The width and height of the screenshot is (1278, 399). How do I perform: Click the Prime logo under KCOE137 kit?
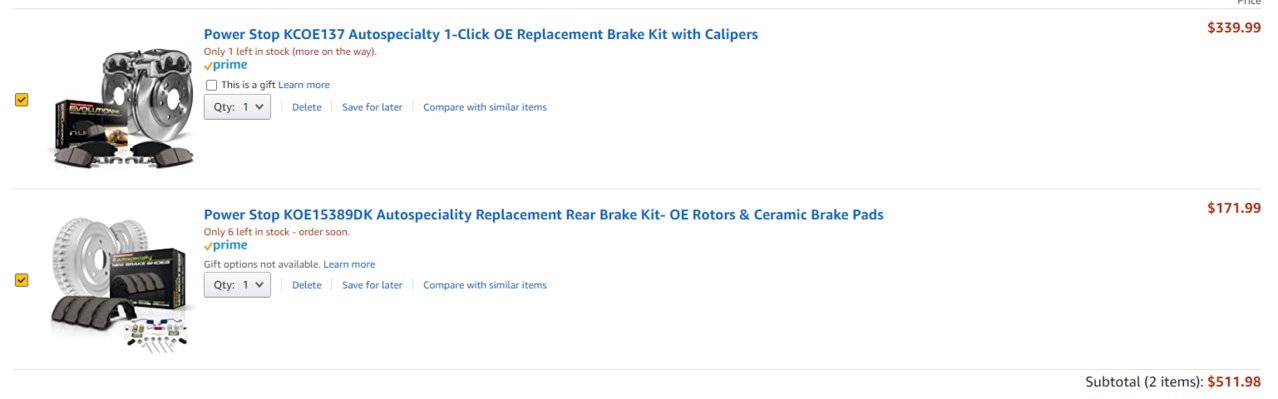225,65
